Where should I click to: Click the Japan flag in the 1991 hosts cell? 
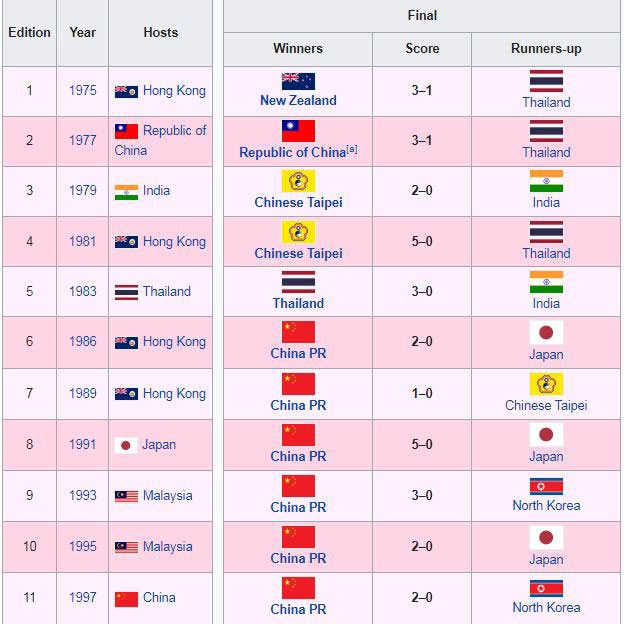point(126,446)
